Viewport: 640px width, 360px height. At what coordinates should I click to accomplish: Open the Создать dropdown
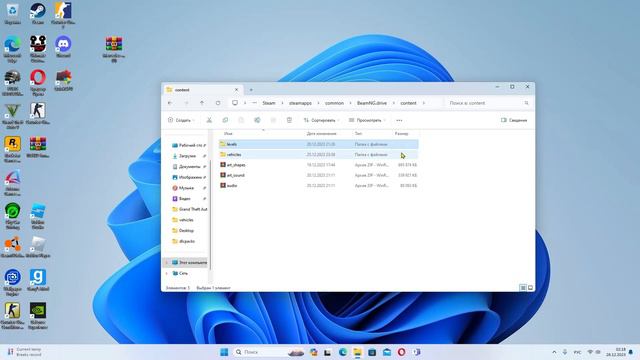point(181,120)
